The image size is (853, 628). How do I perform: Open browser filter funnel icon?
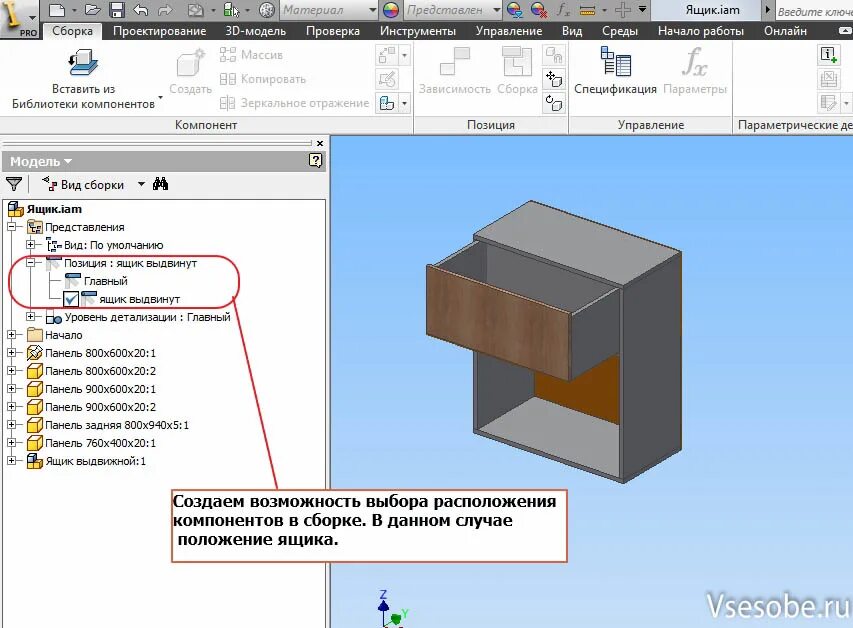(x=14, y=184)
